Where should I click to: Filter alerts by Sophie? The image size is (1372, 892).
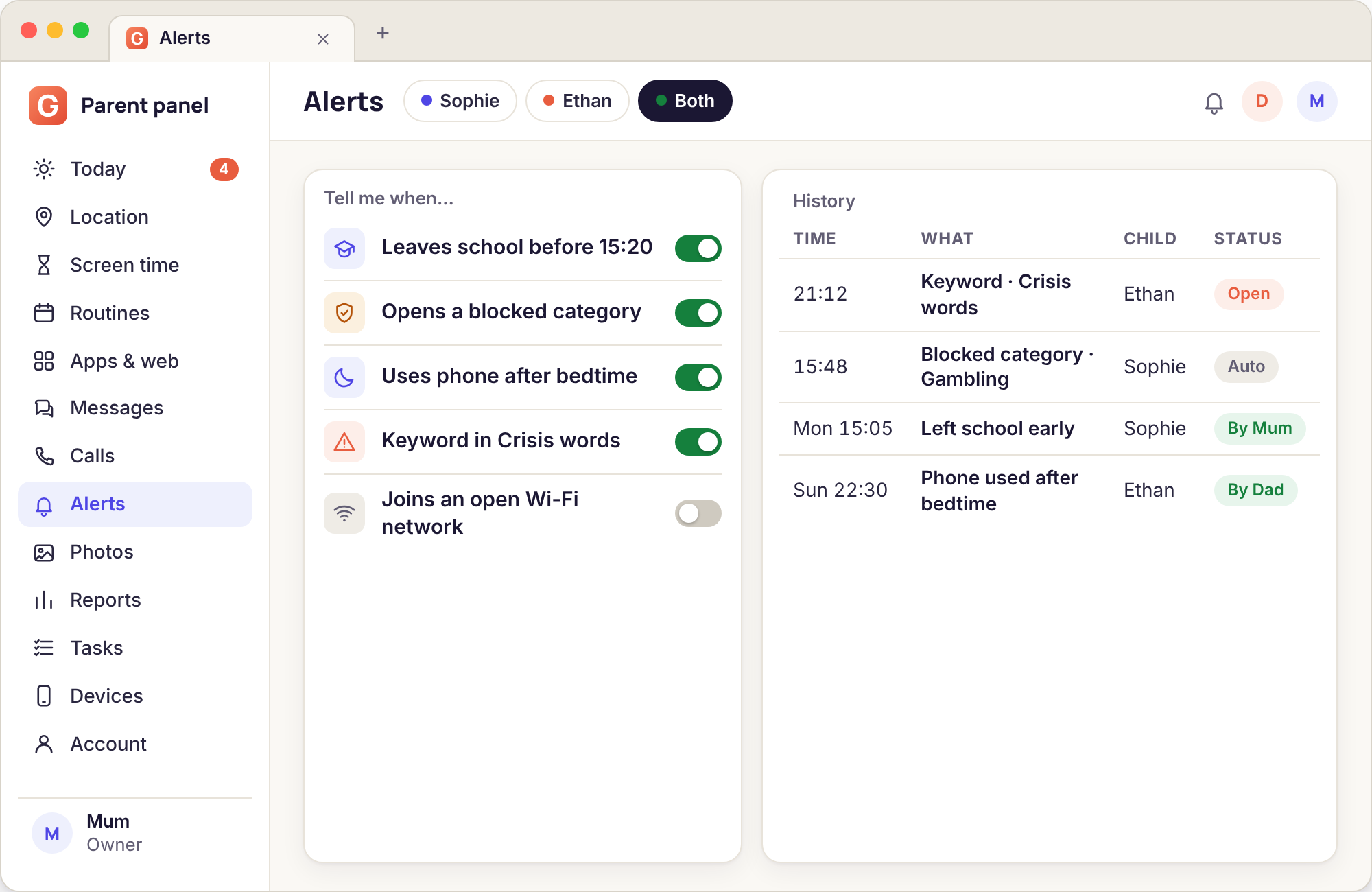coord(460,101)
